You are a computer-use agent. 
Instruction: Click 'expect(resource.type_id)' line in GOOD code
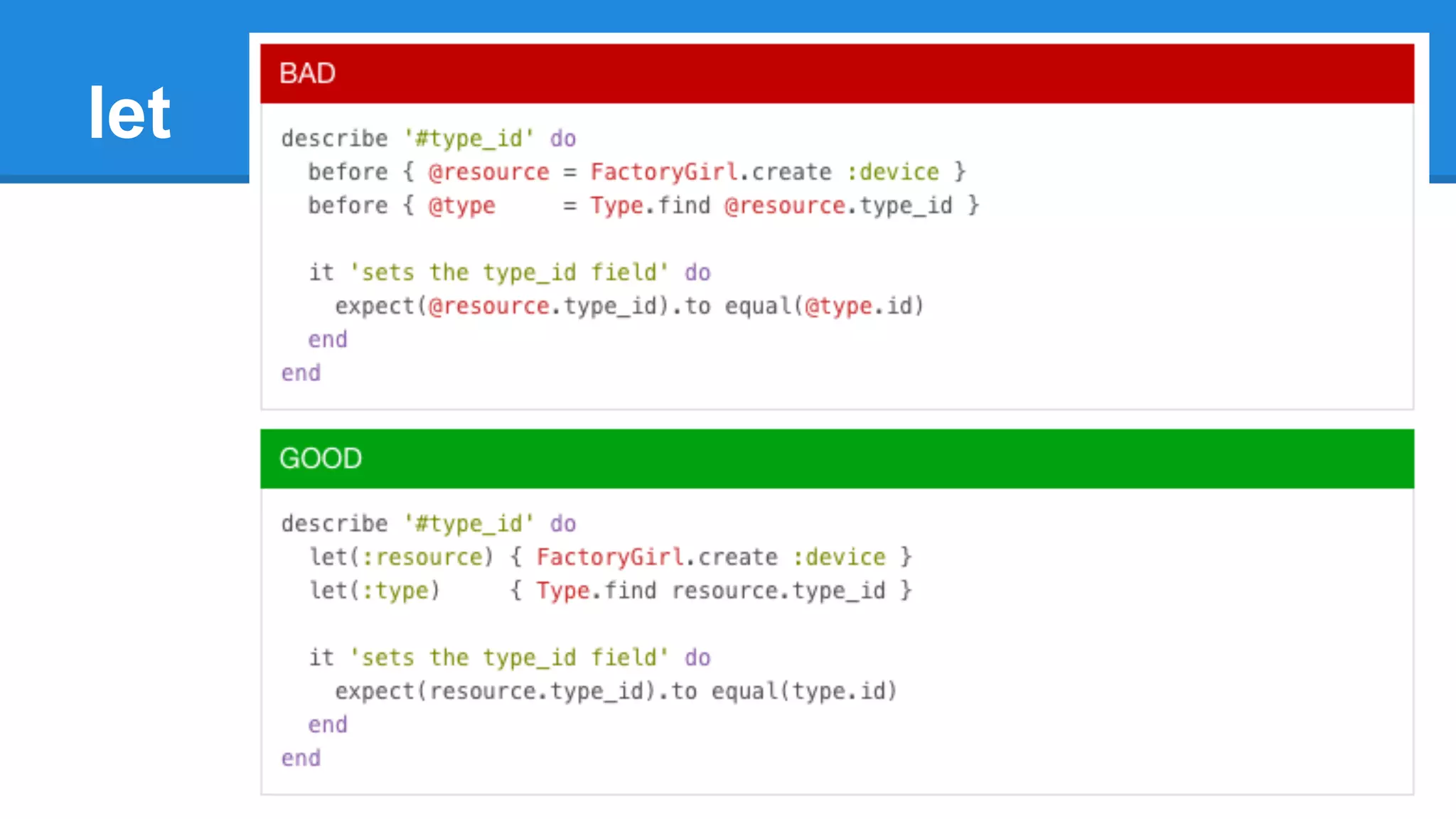point(495,692)
